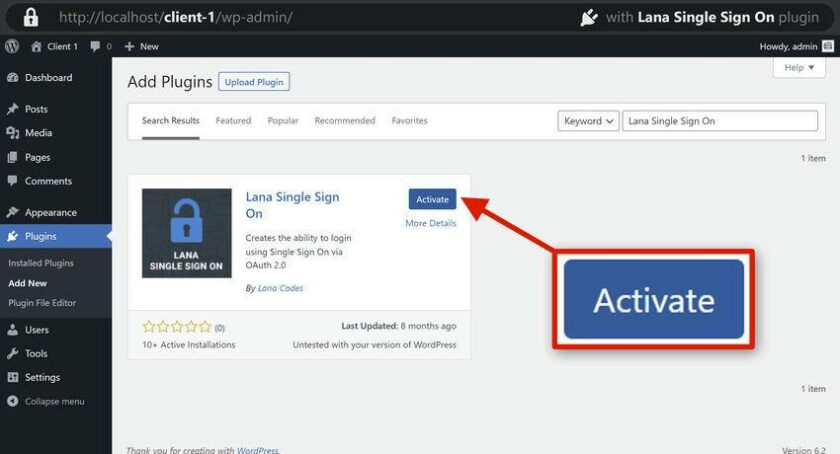
Task: Click the Add Plugins page heading
Action: click(x=170, y=82)
